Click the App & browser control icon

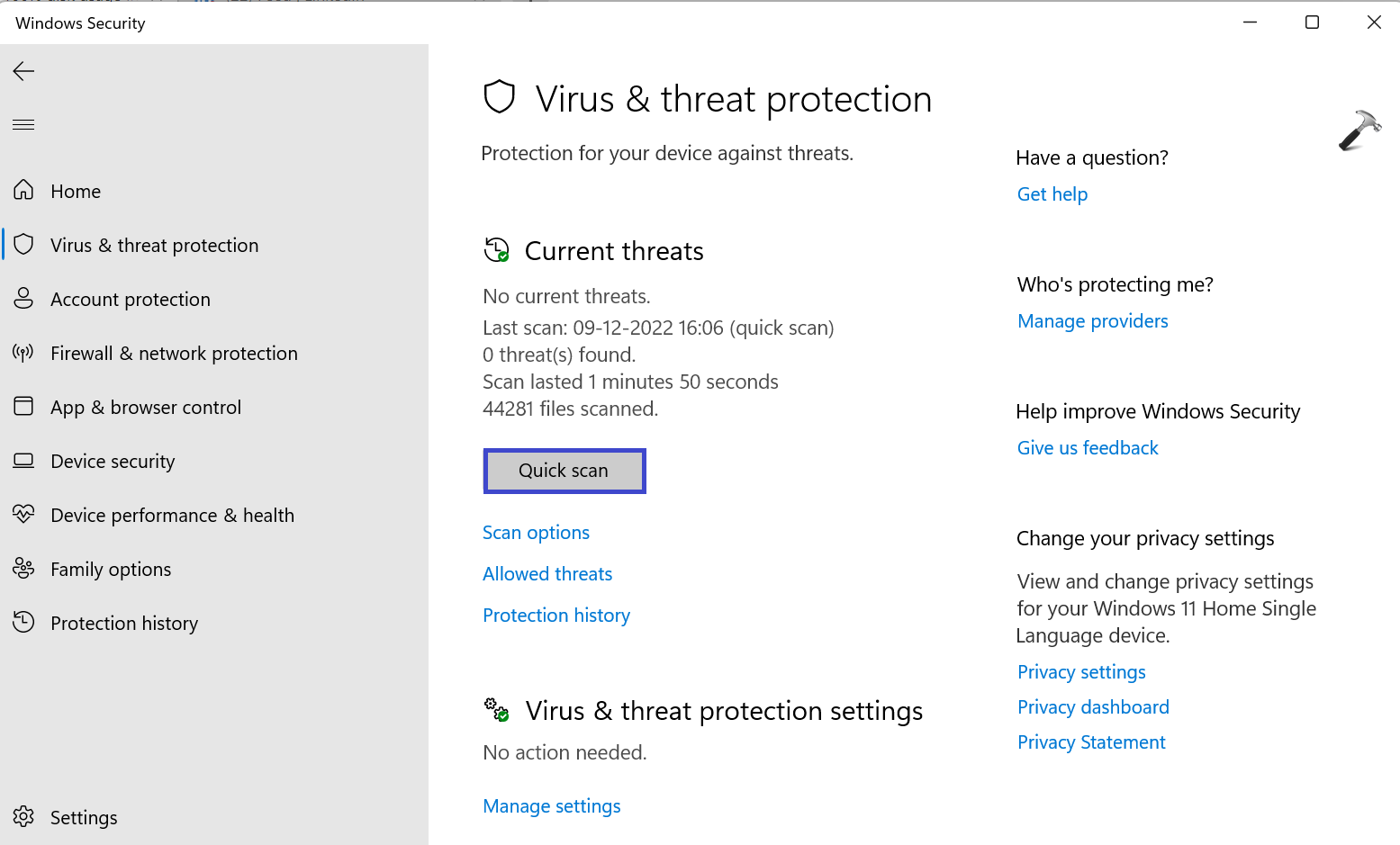click(x=24, y=407)
